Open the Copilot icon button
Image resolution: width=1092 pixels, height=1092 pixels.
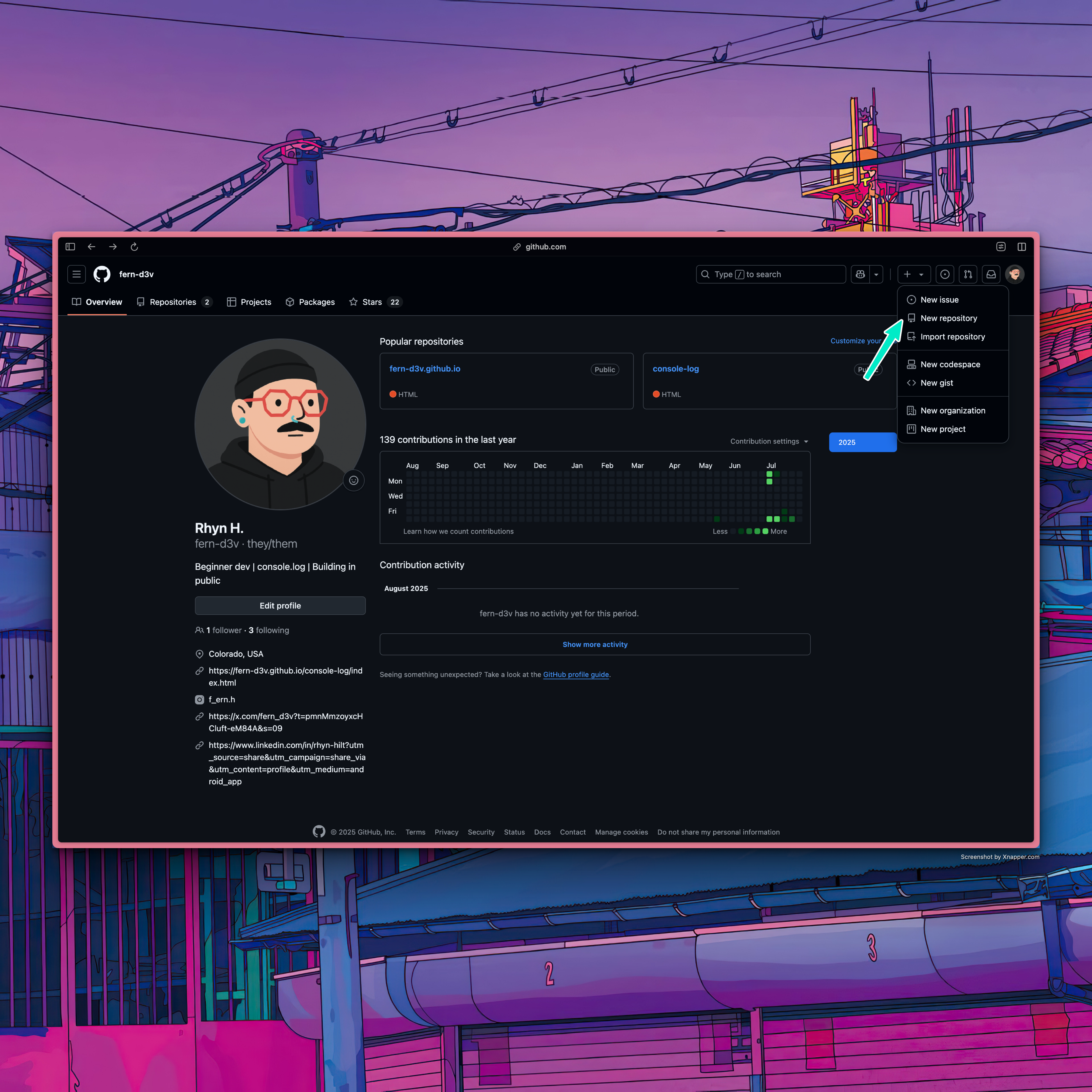(x=860, y=274)
